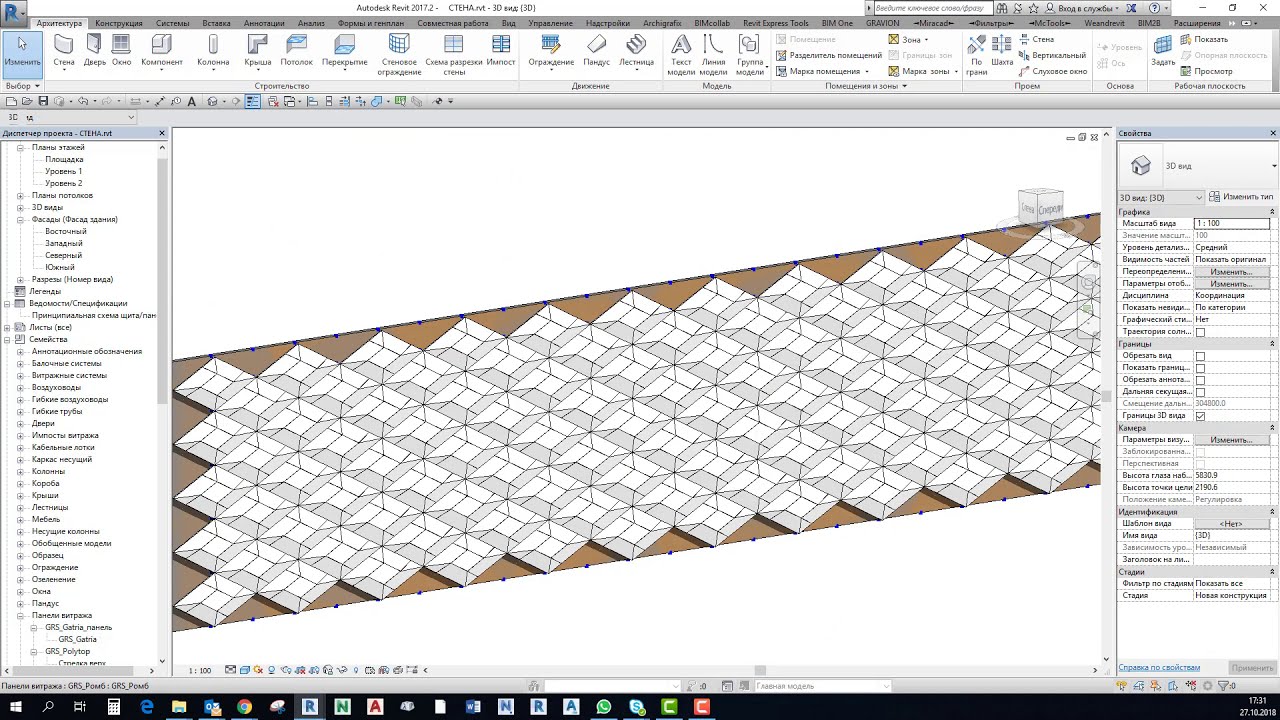Select the Ограждение (Railing) tool
The image size is (1280, 720).
[551, 51]
